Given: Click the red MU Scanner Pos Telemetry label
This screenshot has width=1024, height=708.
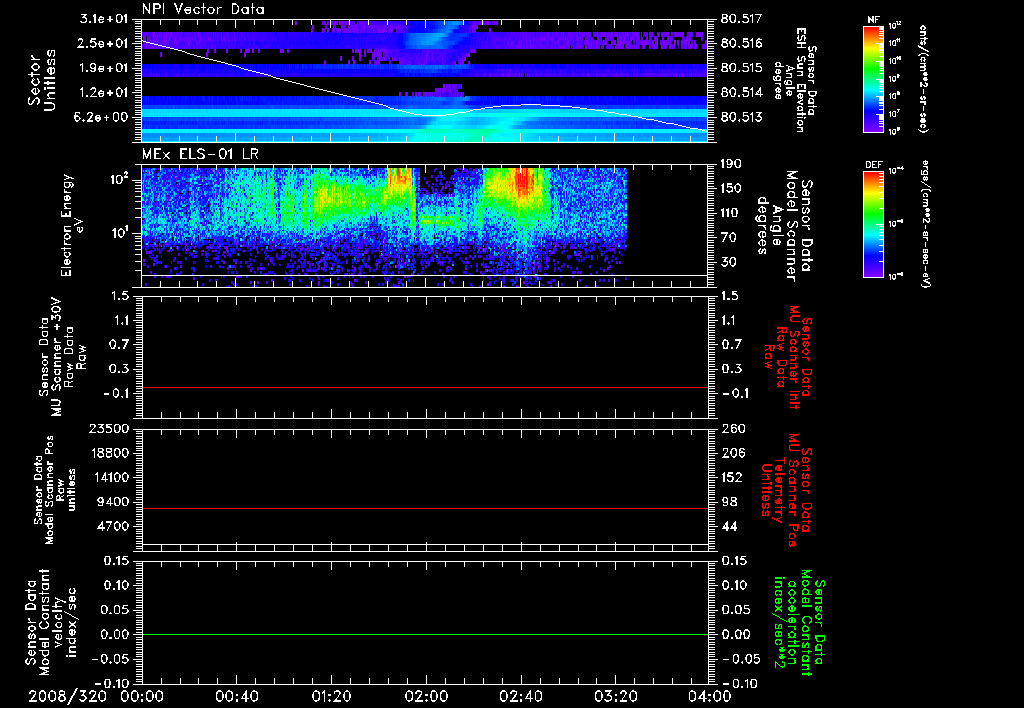Looking at the screenshot, I should pos(786,490).
